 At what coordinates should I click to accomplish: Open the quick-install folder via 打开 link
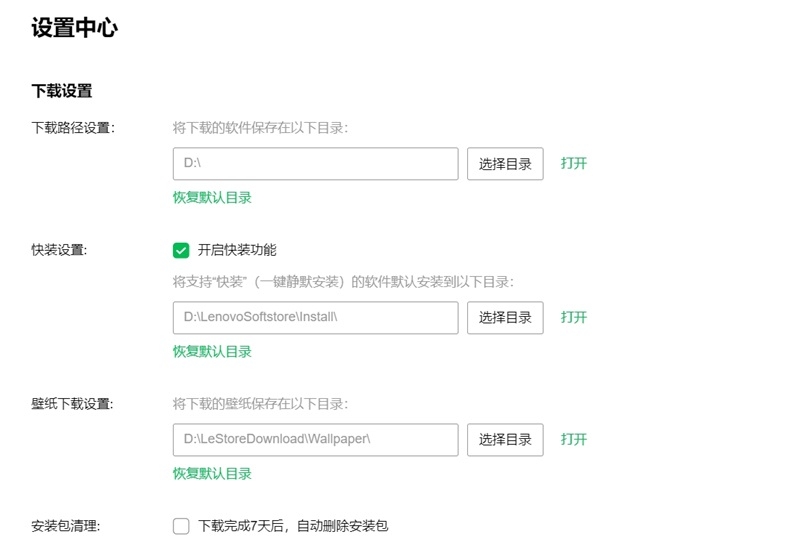point(574,317)
